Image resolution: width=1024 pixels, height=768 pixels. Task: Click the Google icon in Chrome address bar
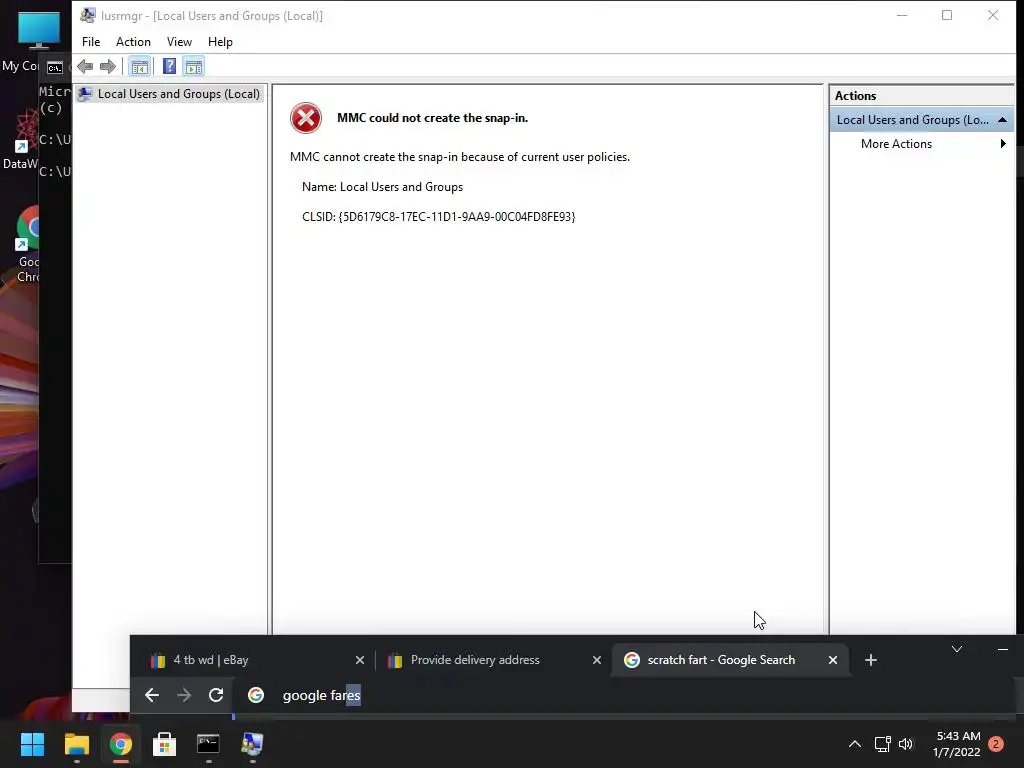point(256,696)
